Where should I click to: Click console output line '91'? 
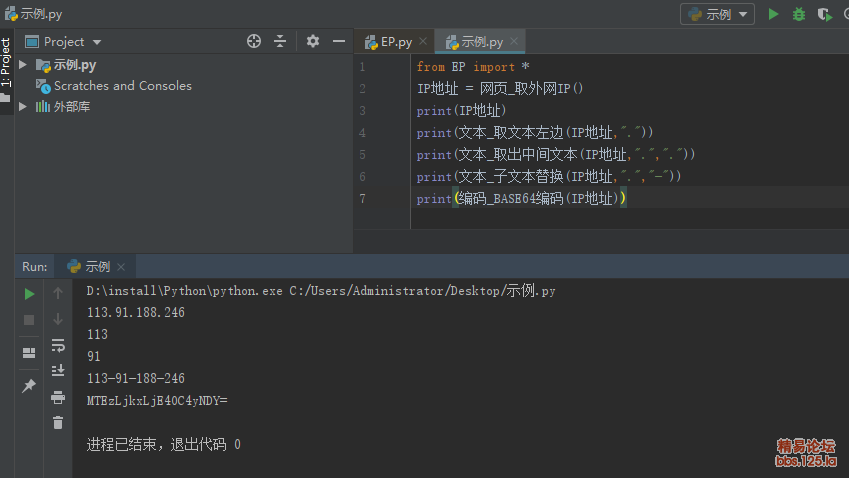tap(94, 356)
